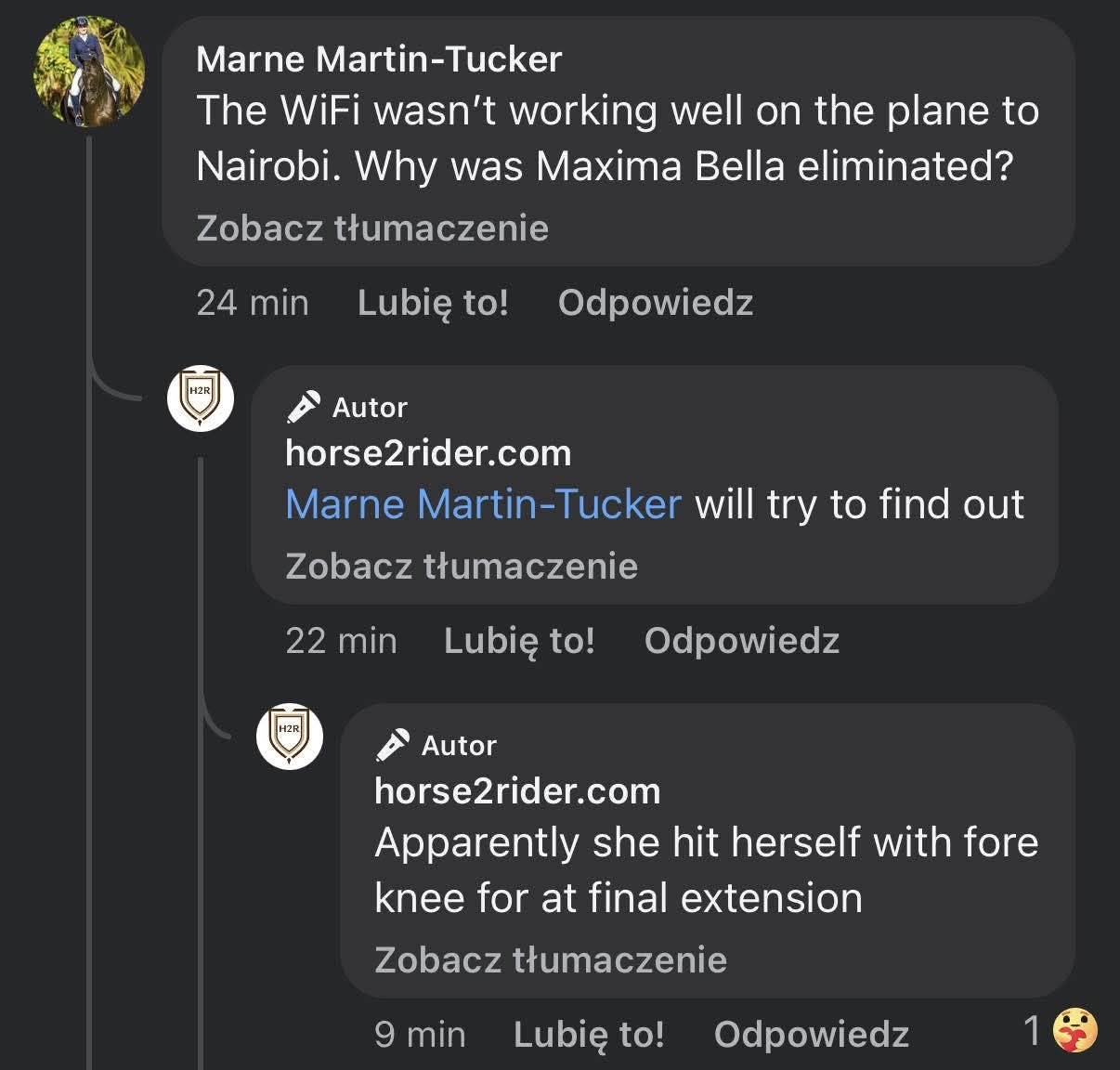The height and width of the screenshot is (1070, 1120).
Task: Like the 22 min reply with Lubię to!
Action: pos(519,641)
